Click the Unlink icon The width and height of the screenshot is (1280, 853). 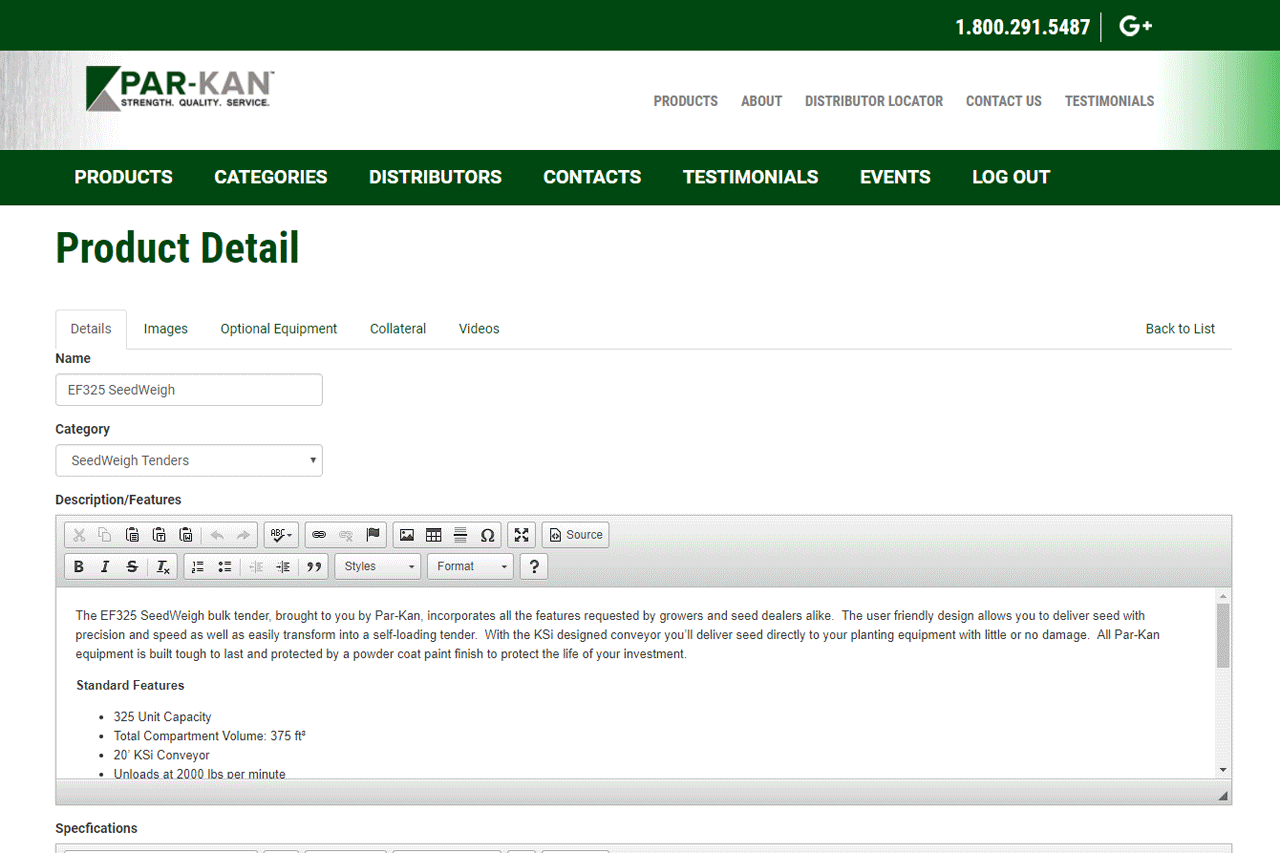(x=346, y=535)
